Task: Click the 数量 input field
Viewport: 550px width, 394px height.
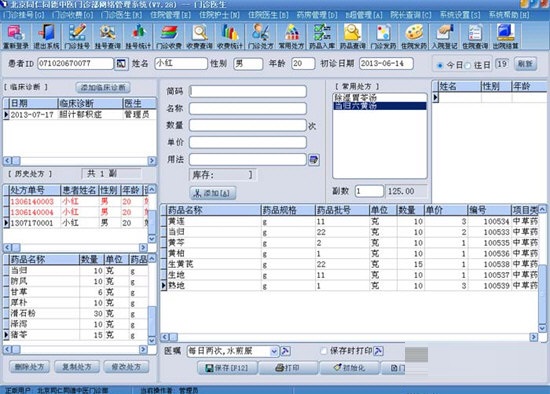Action: pyautogui.click(x=248, y=126)
